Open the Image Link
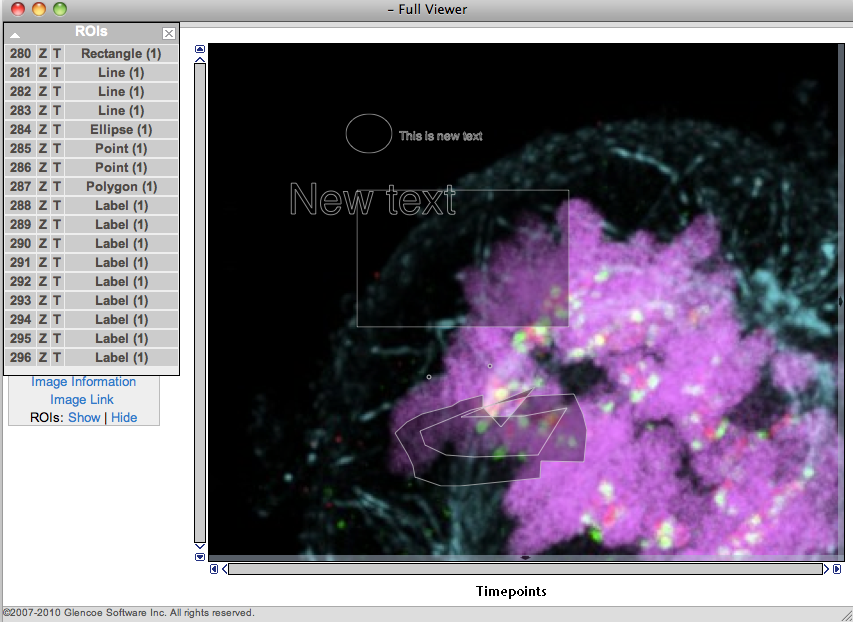 (82, 400)
